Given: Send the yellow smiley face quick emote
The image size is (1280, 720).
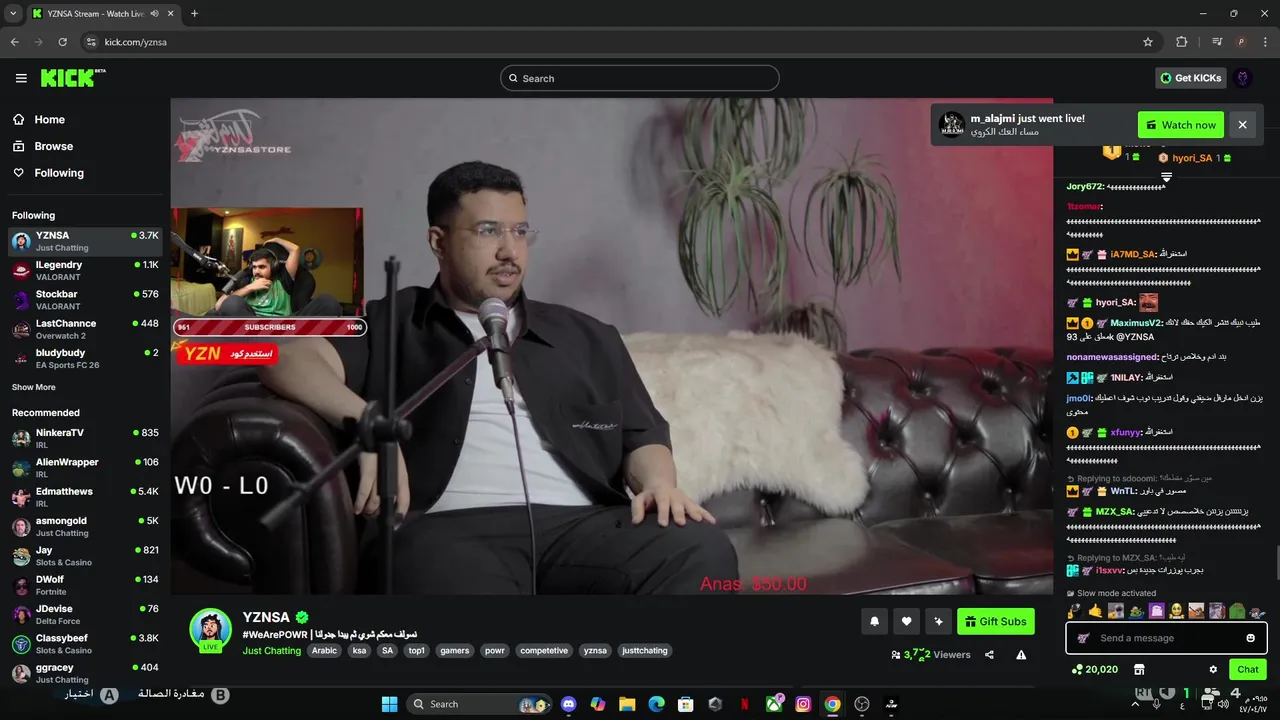Looking at the screenshot, I should coord(1177,610).
